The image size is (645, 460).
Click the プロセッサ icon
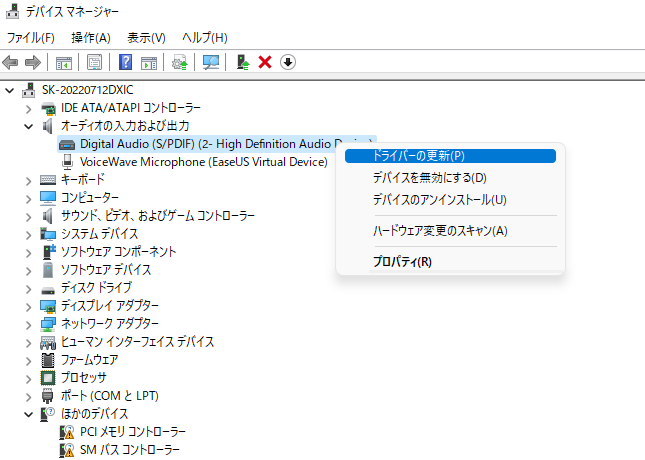pos(48,378)
